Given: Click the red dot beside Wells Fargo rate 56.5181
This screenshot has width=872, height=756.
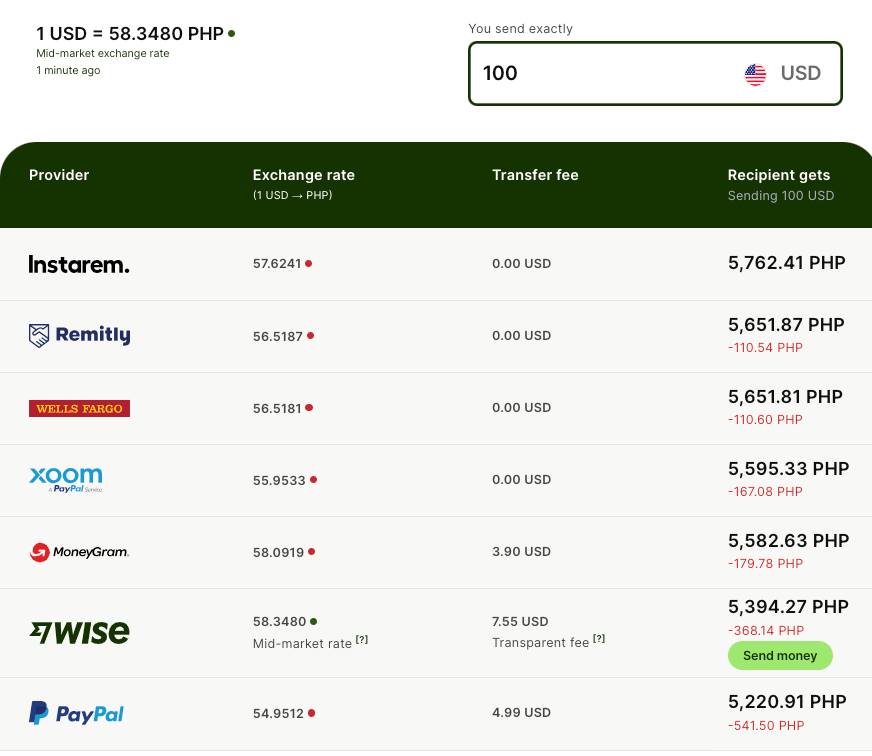Looking at the screenshot, I should point(309,408).
